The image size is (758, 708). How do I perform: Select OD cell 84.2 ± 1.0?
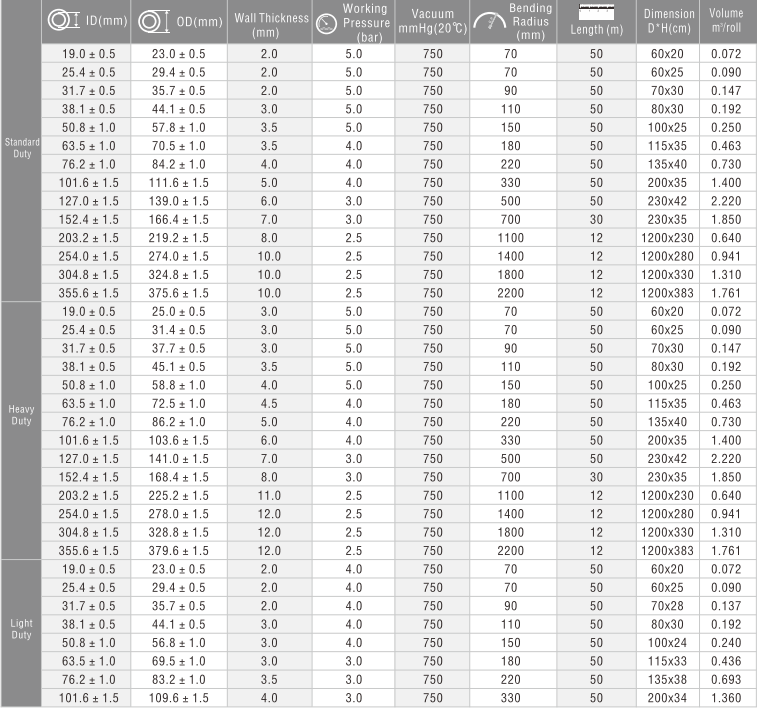click(178, 164)
